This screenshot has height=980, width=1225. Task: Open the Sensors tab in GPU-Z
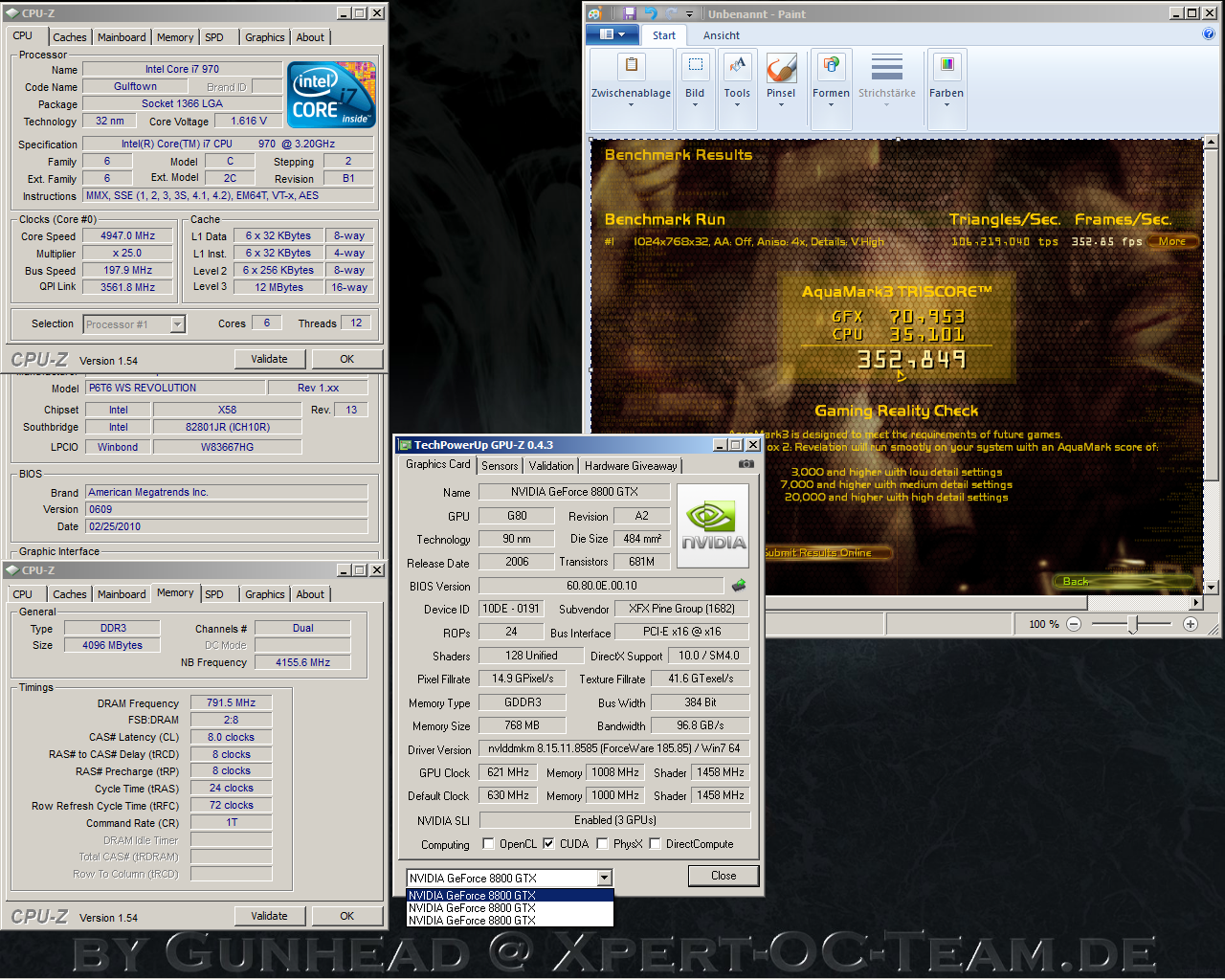coord(500,466)
